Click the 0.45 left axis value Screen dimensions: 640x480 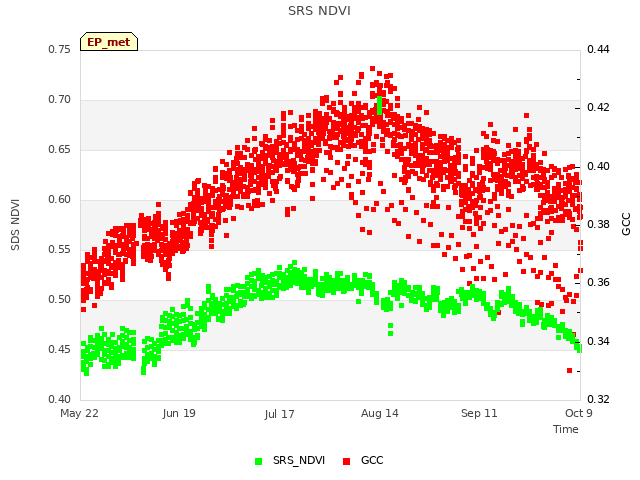tap(60, 349)
